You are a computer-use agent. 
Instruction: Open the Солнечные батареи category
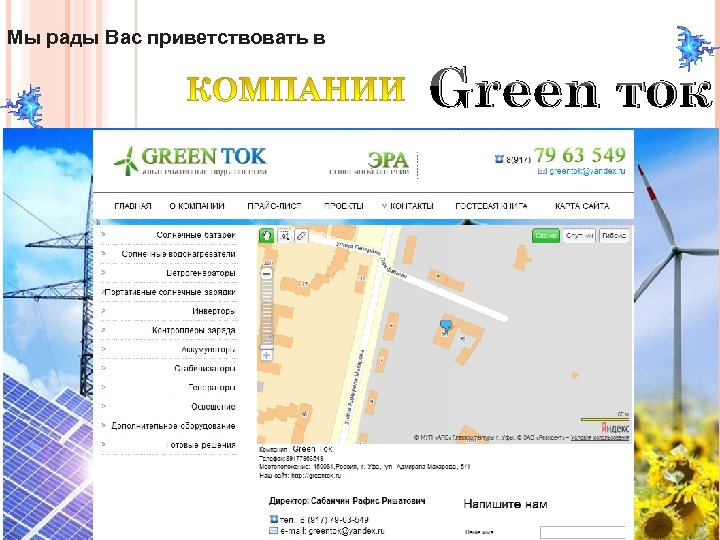196,235
